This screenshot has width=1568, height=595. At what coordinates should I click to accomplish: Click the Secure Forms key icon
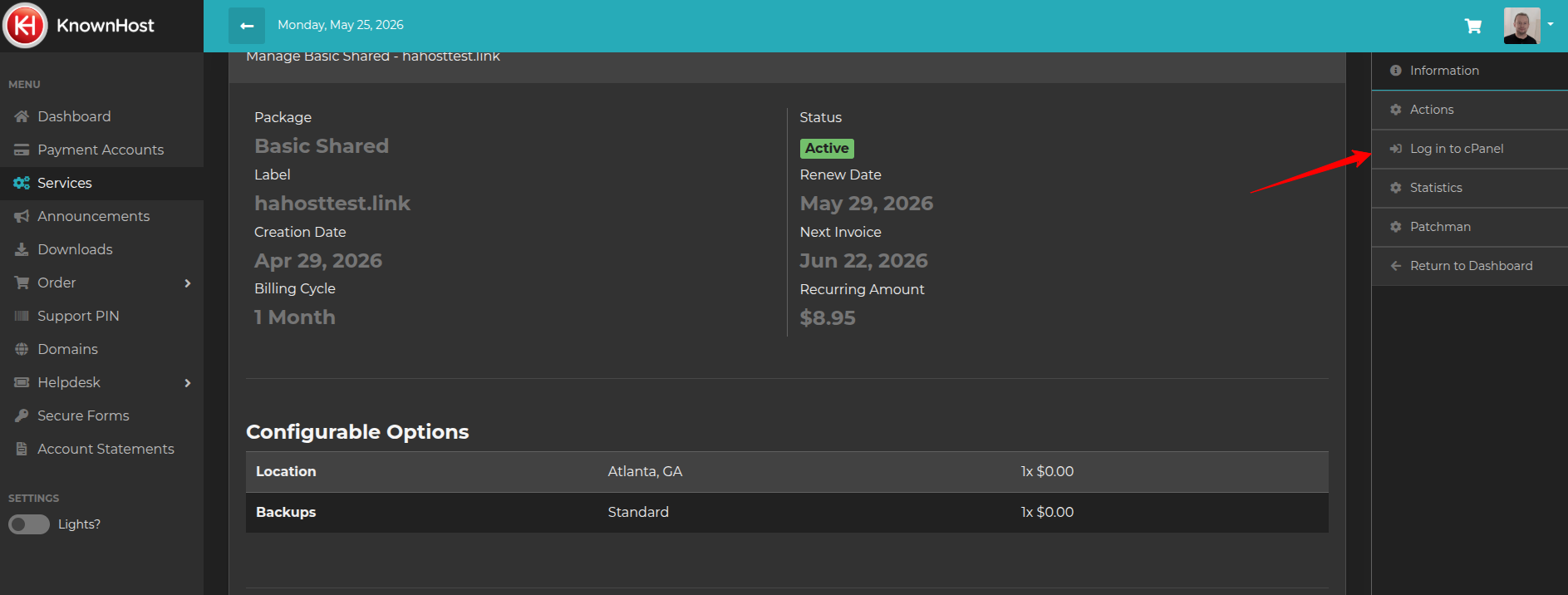pyautogui.click(x=22, y=416)
